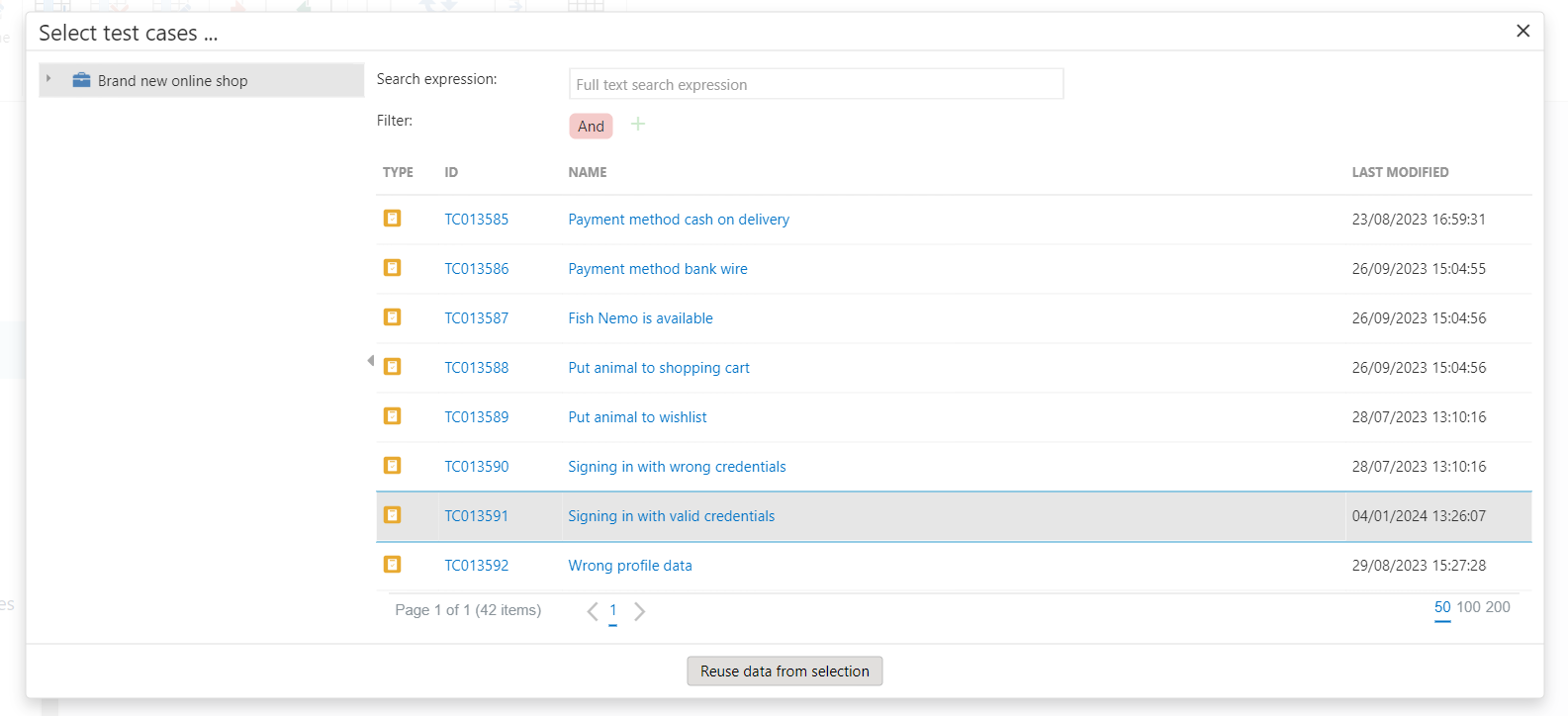Click test case icon in TC013591 row
The image size is (1568, 716).
click(393, 515)
